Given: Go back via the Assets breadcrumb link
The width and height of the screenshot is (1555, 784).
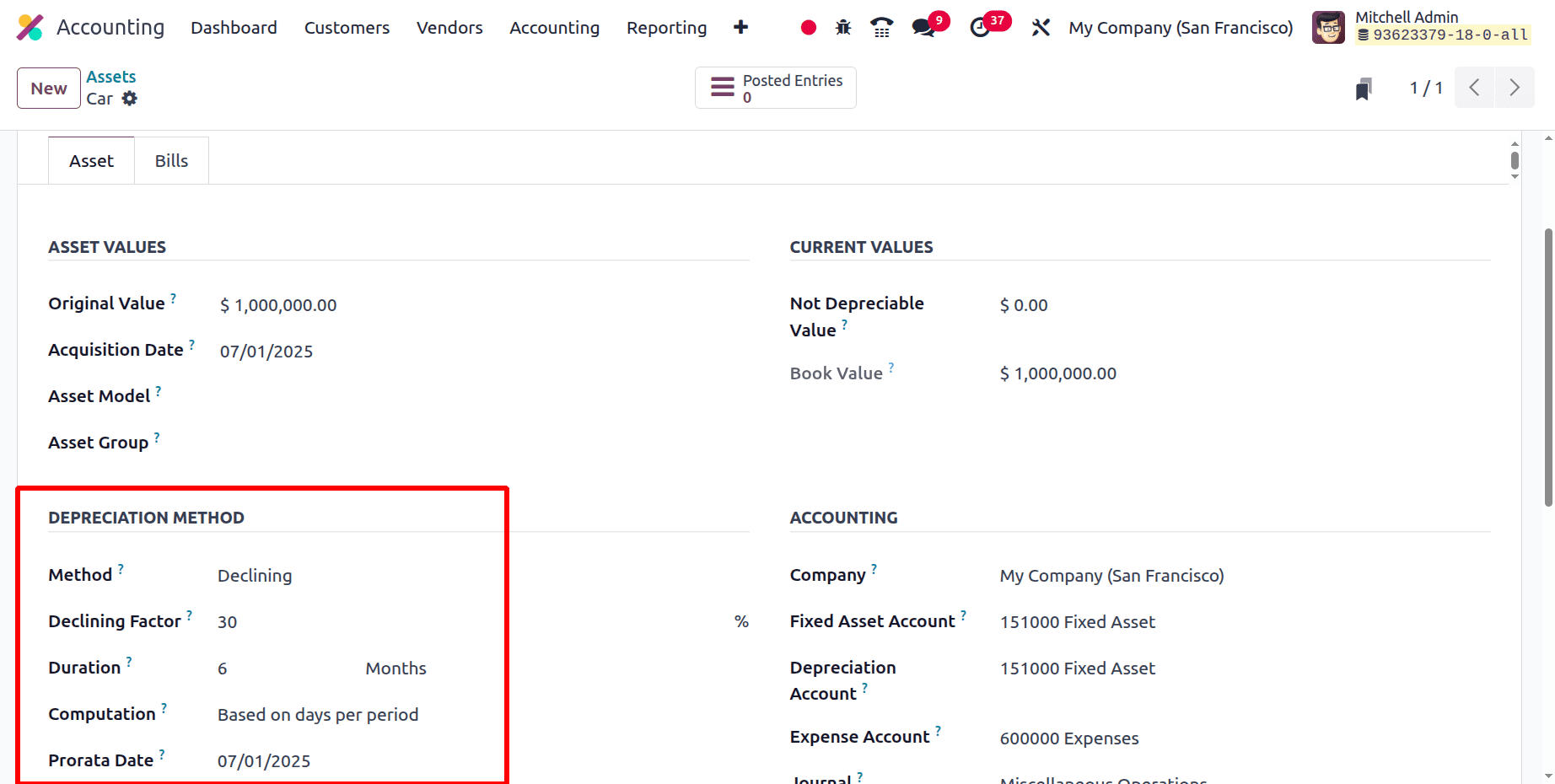Looking at the screenshot, I should (110, 76).
